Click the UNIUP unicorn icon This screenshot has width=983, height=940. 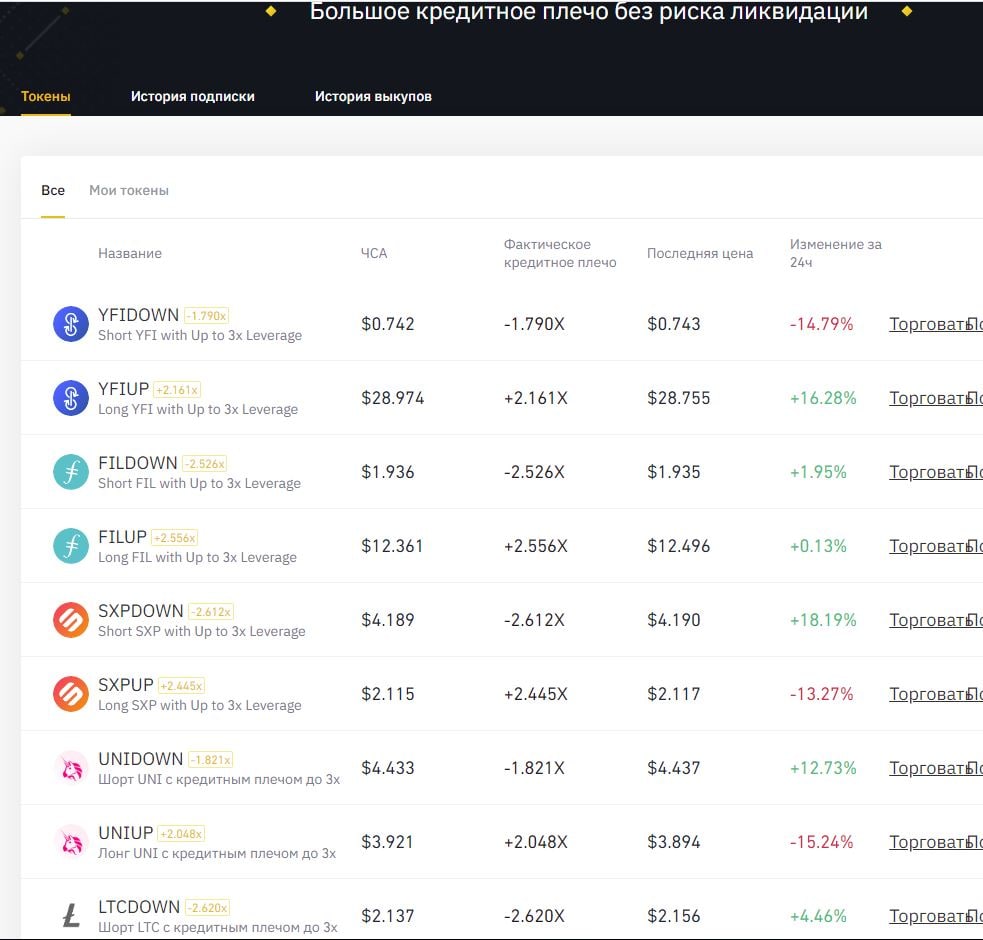click(71, 842)
